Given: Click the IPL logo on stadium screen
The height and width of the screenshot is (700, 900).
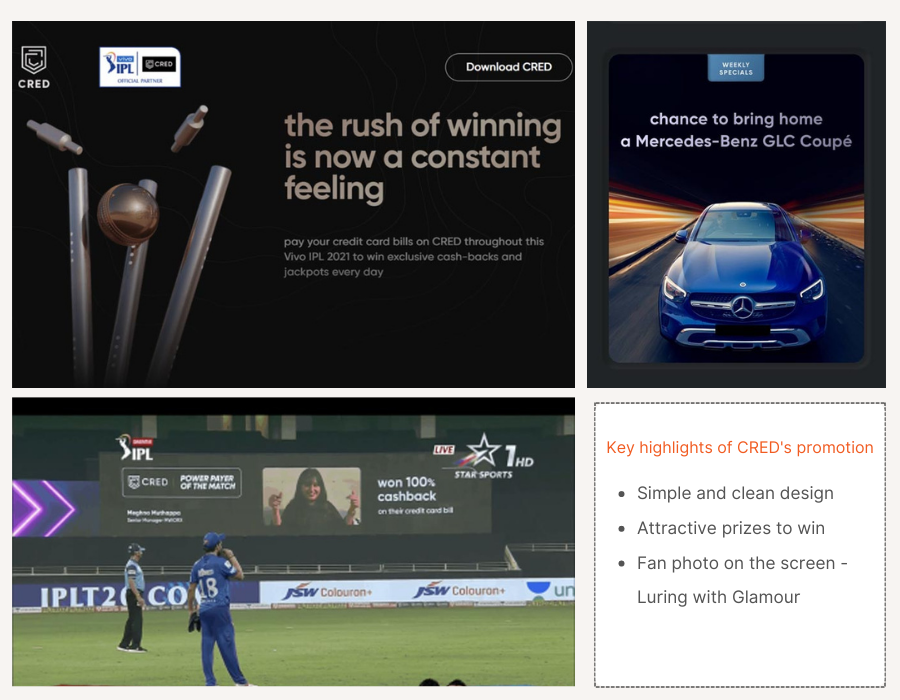Looking at the screenshot, I should click(x=135, y=448).
